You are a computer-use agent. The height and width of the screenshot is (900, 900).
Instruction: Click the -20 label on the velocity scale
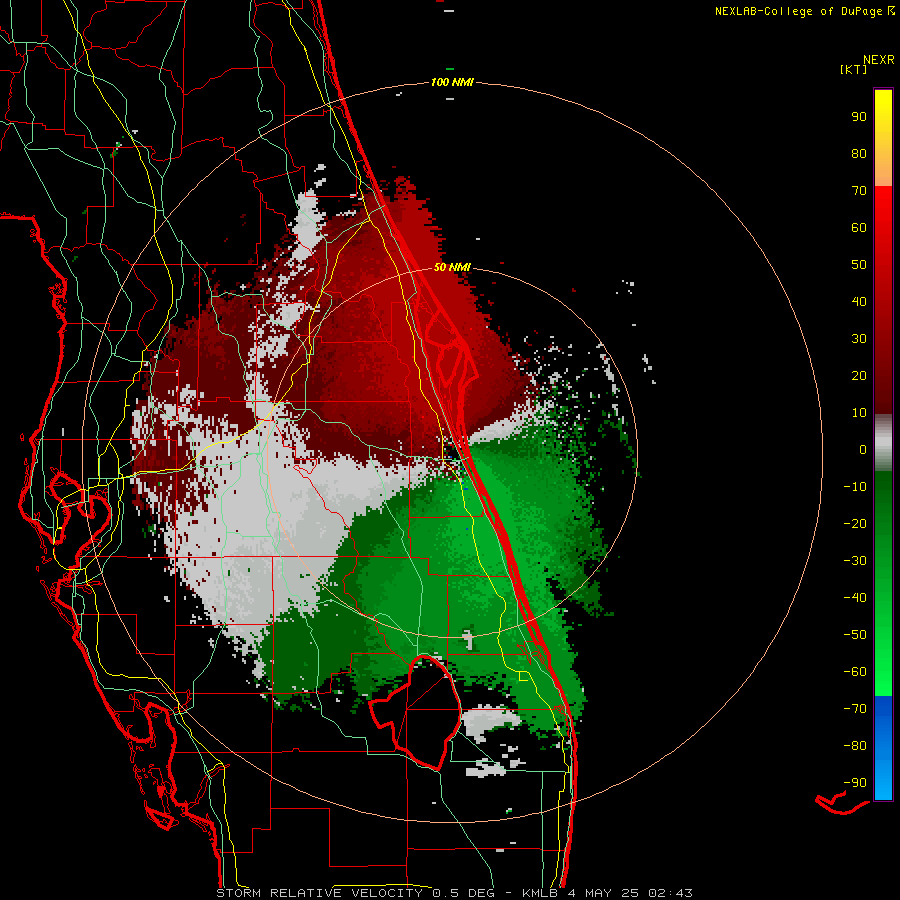coord(855,523)
